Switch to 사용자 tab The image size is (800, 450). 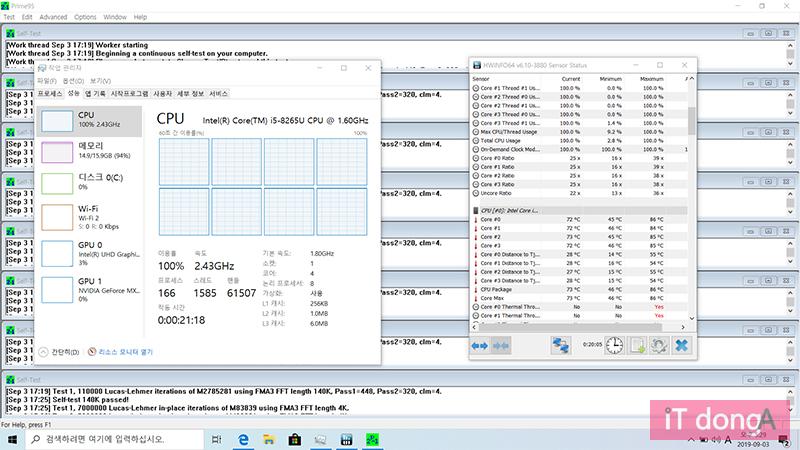163,93
